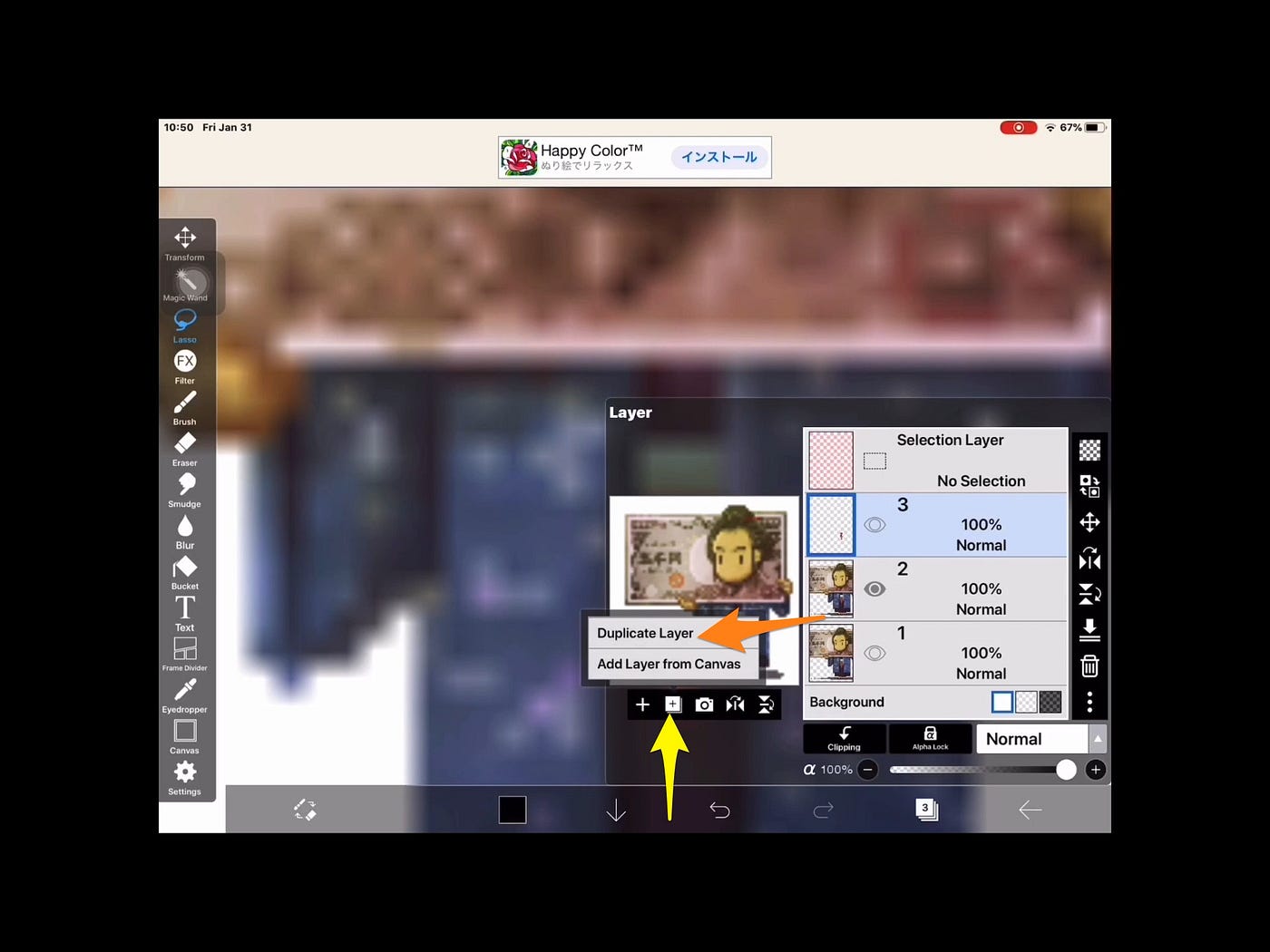Open the Settings gear
The image size is (1270, 952).
(x=185, y=777)
